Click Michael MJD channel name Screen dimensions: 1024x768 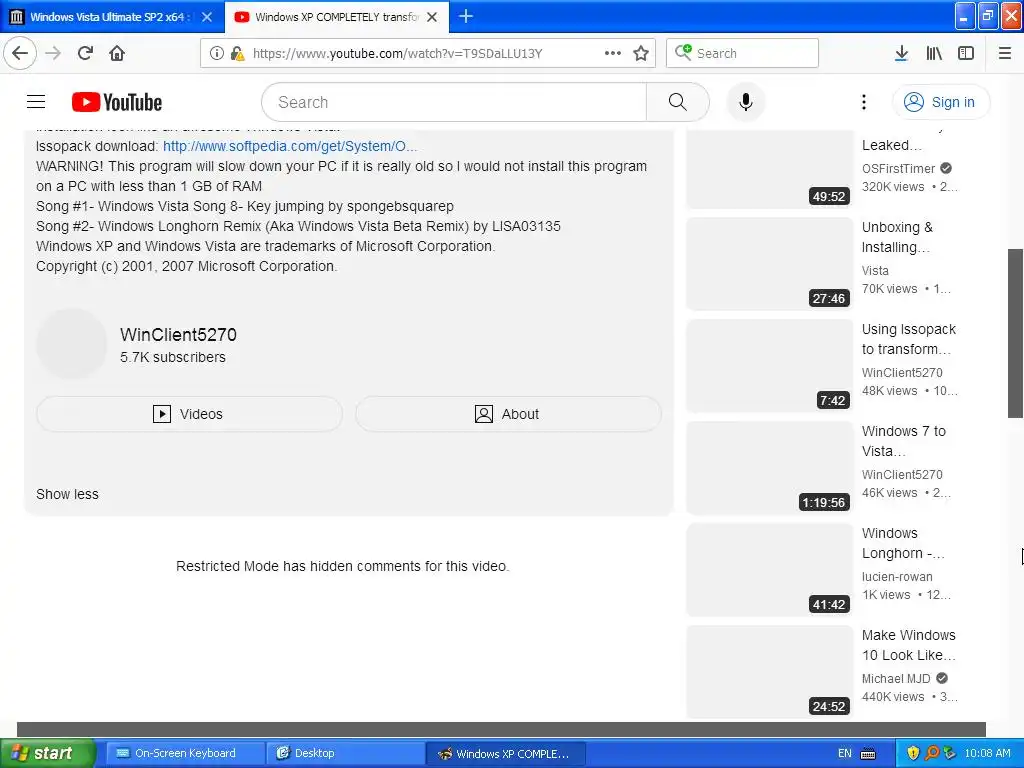pyautogui.click(x=896, y=679)
